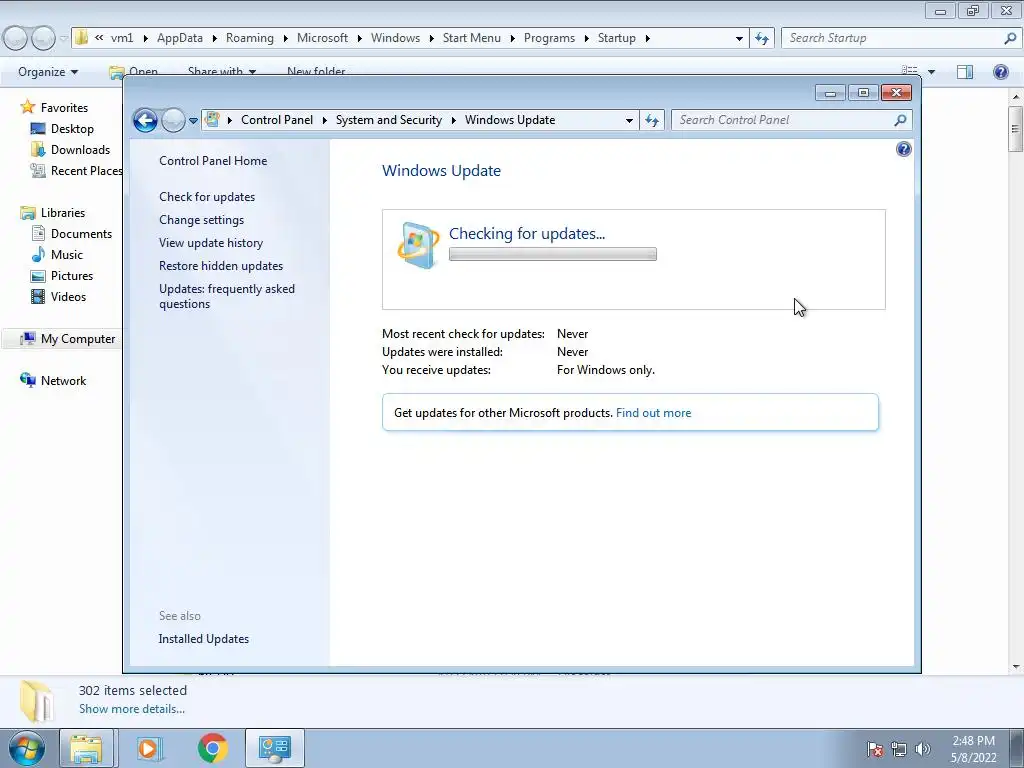Expand arrow after Control Panel breadcrumb
The width and height of the screenshot is (1024, 768).
[324, 121]
